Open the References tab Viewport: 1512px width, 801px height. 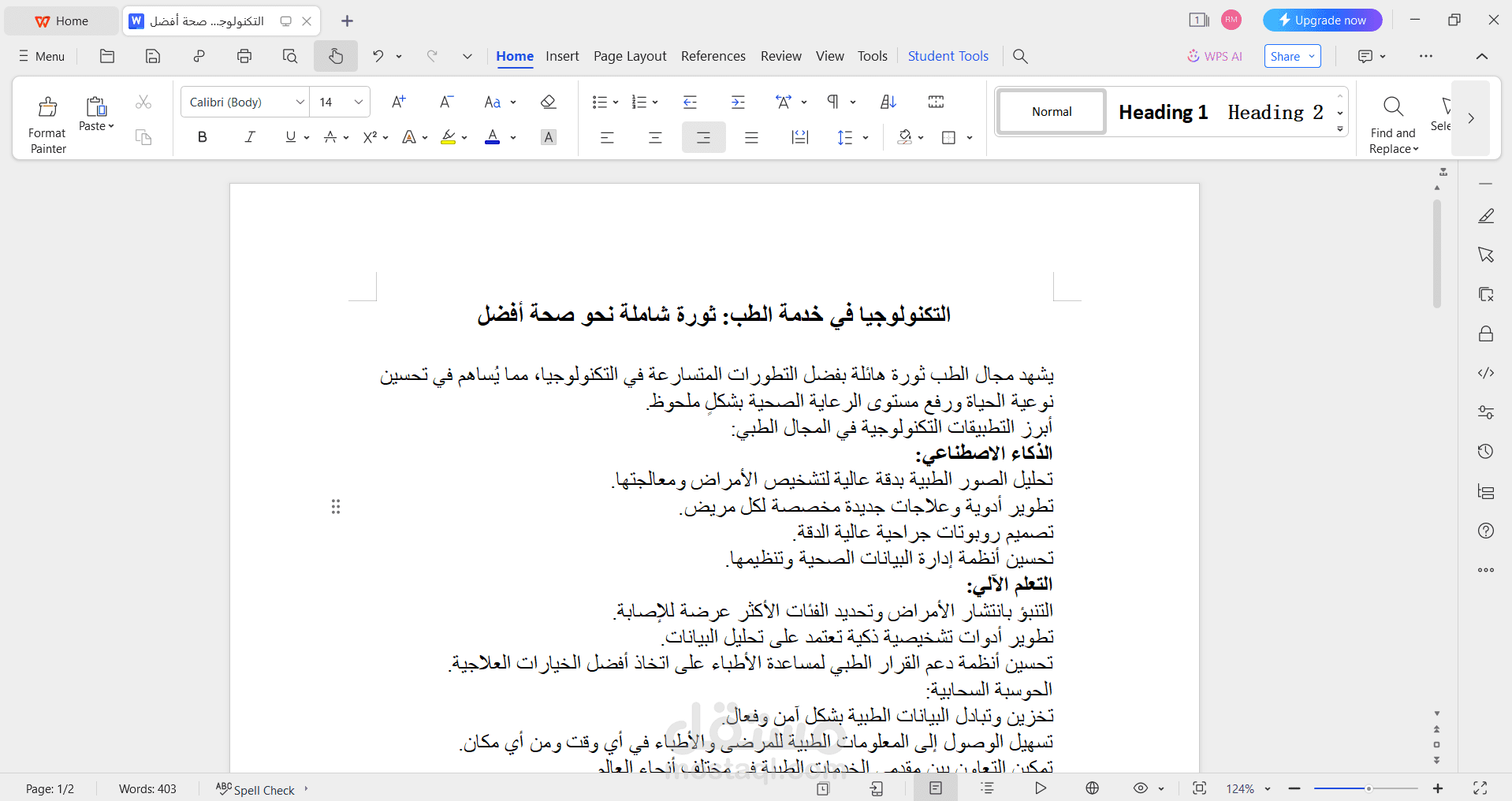point(713,56)
